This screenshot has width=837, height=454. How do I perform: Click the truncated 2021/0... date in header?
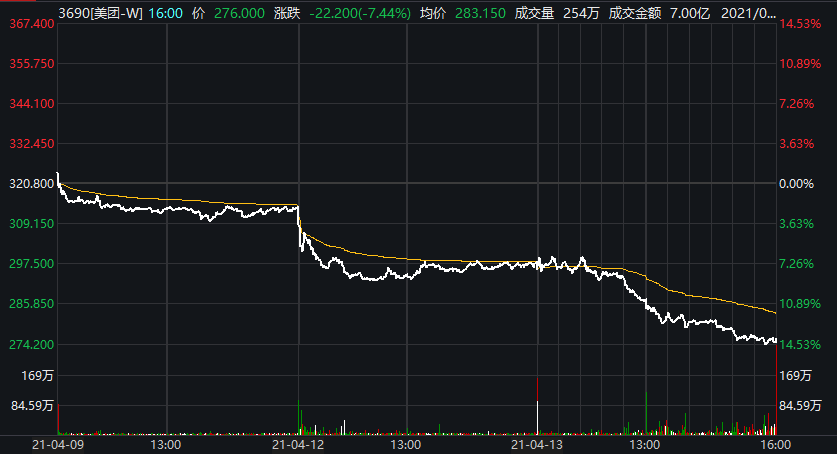pos(748,13)
